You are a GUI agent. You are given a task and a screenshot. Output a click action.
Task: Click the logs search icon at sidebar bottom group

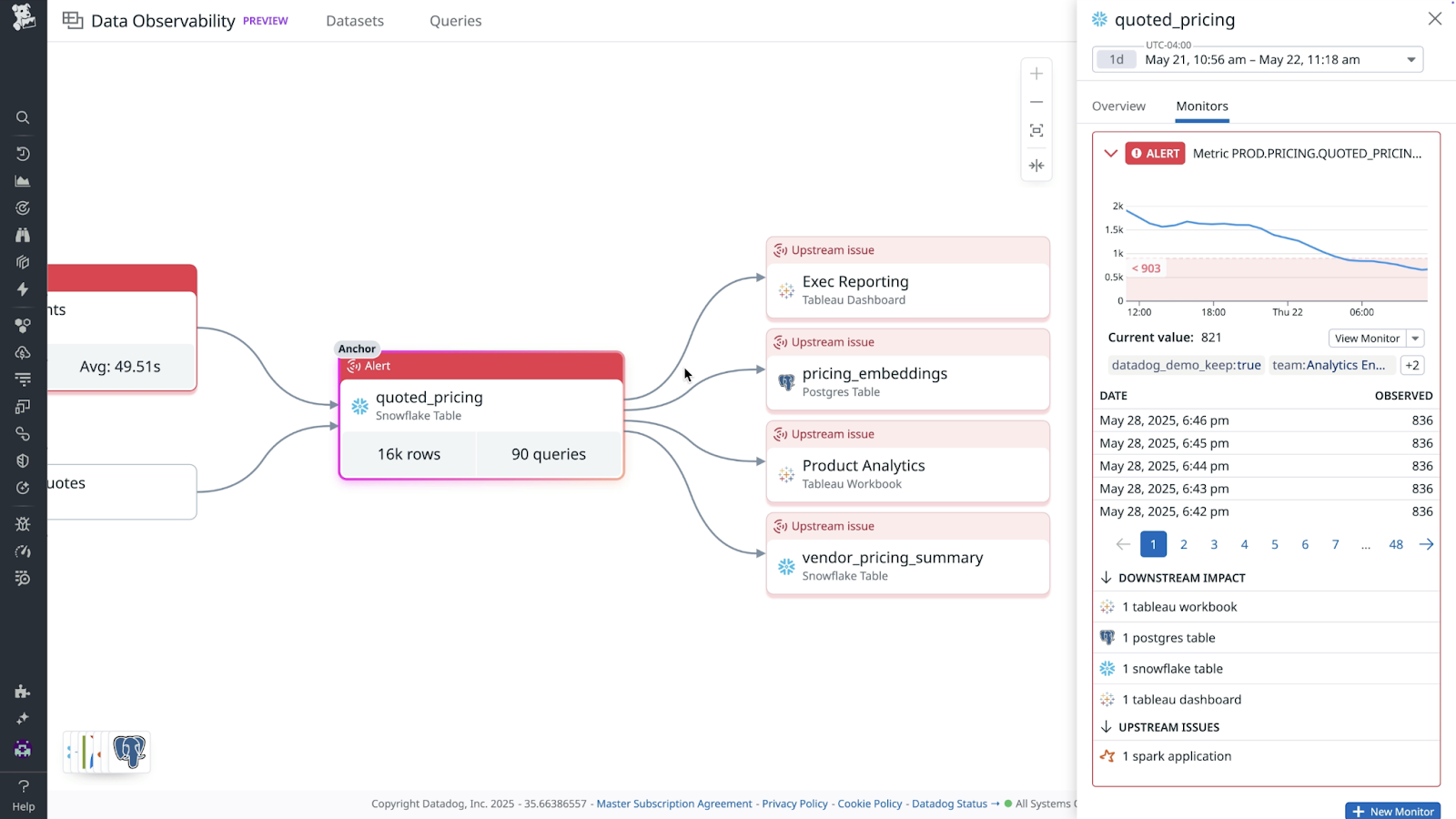click(23, 579)
